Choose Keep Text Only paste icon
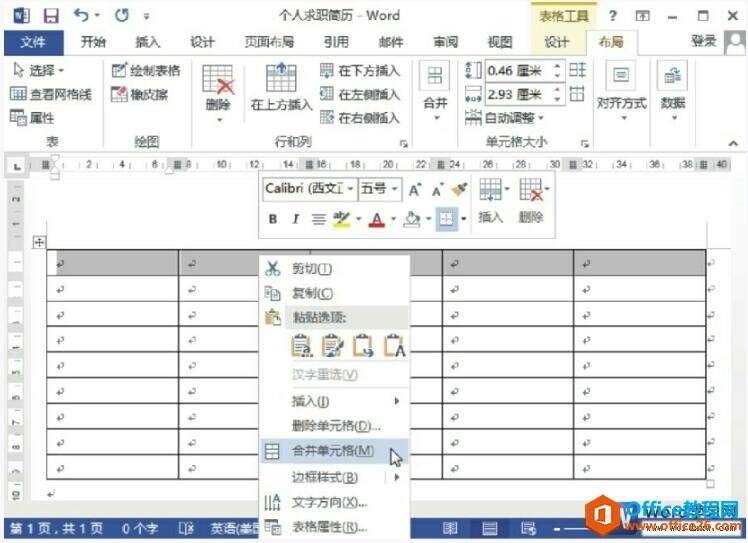Viewport: 748px width, 543px height. coord(395,345)
